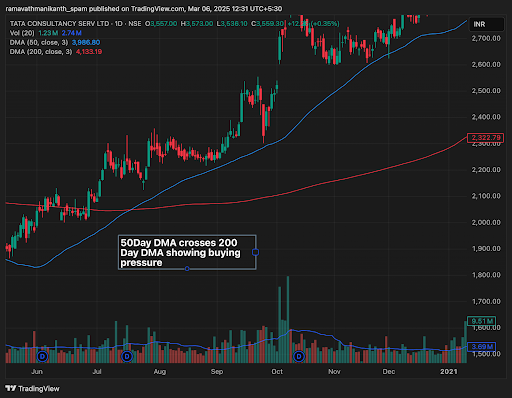Image resolution: width=512 pixels, height=398 pixels.
Task: Click the 2,000.00 price axis label
Action: point(486,222)
